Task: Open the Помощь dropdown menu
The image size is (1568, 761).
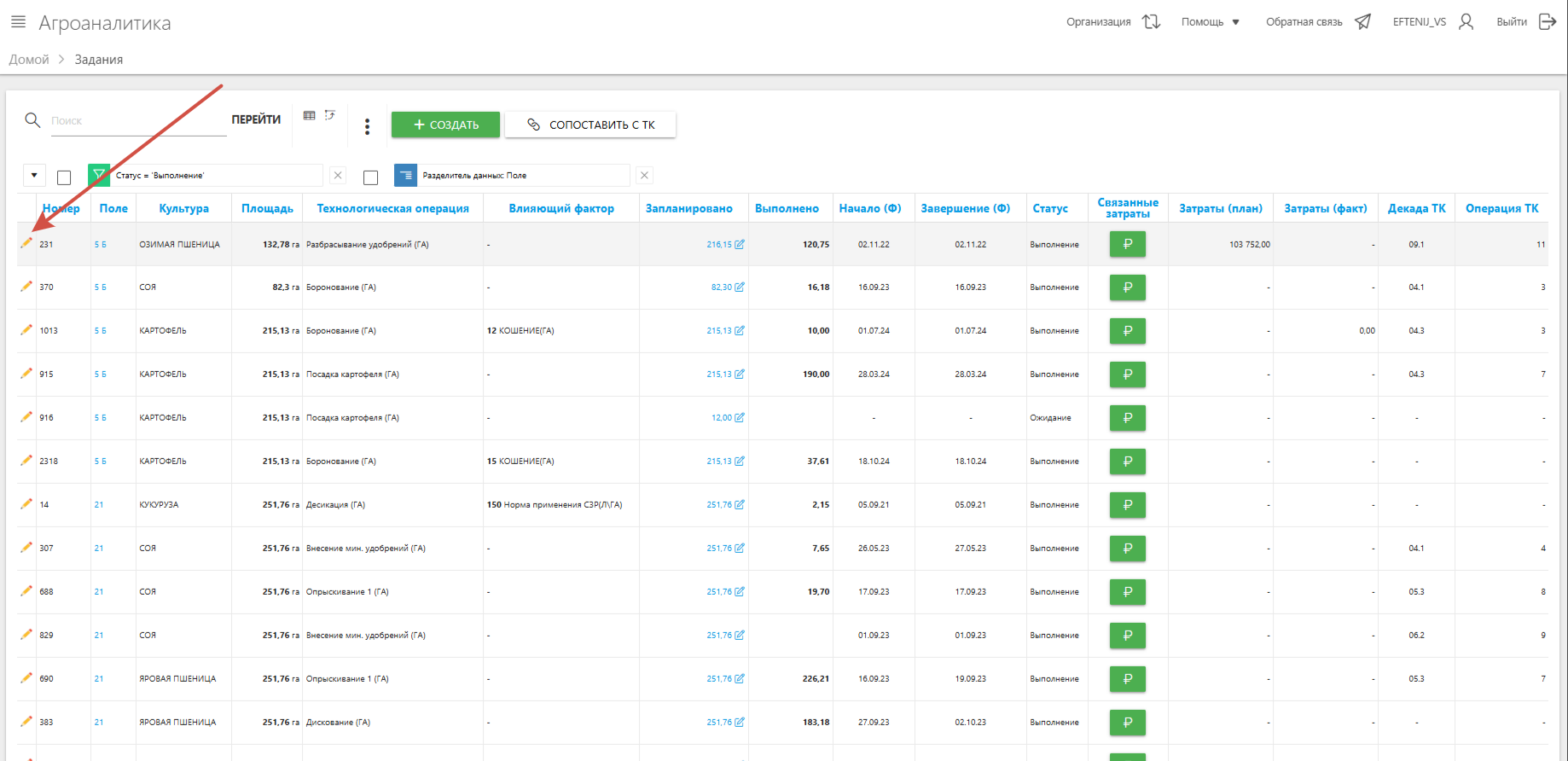Action: [1210, 22]
